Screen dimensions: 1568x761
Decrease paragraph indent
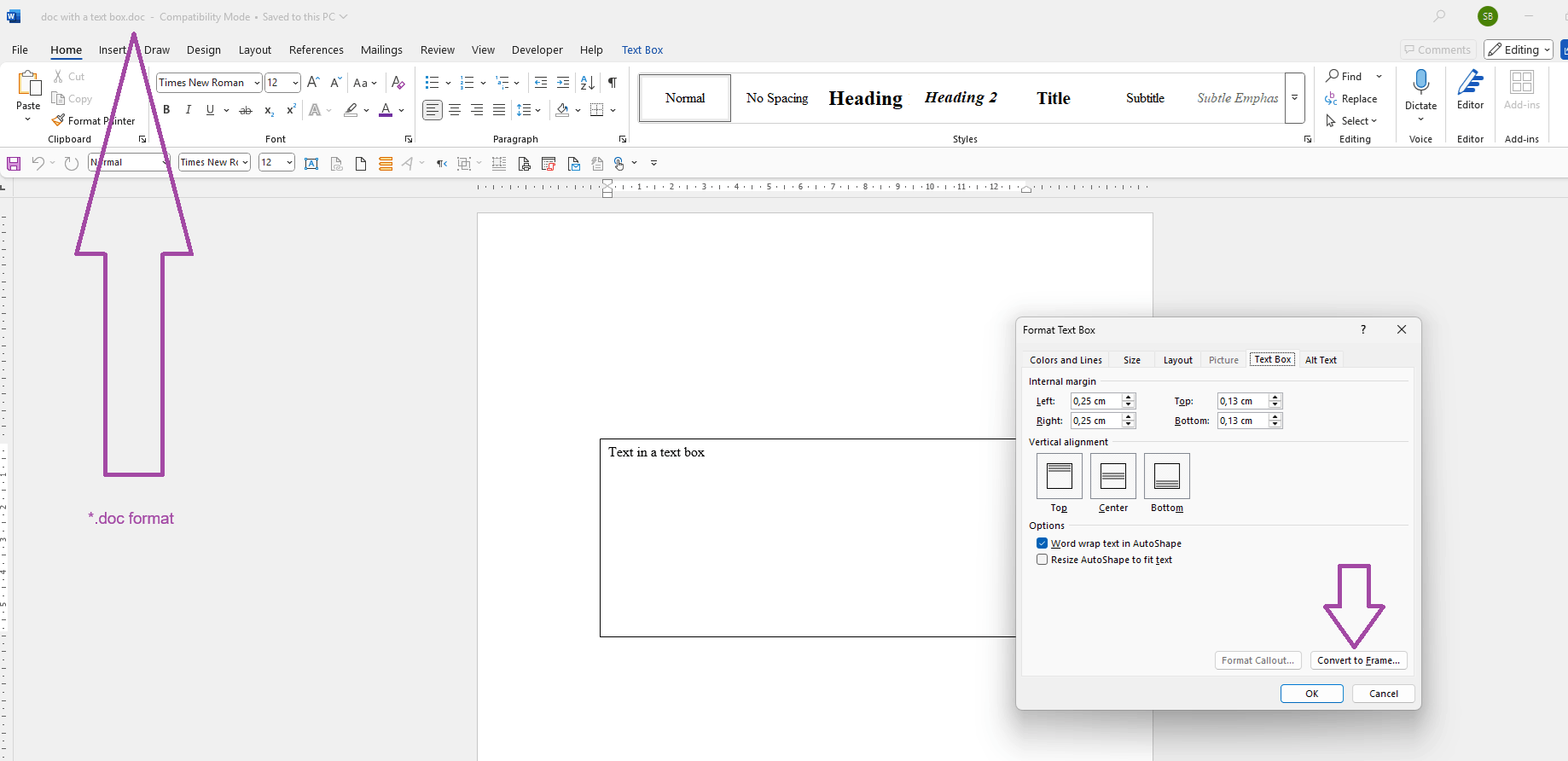pos(541,83)
